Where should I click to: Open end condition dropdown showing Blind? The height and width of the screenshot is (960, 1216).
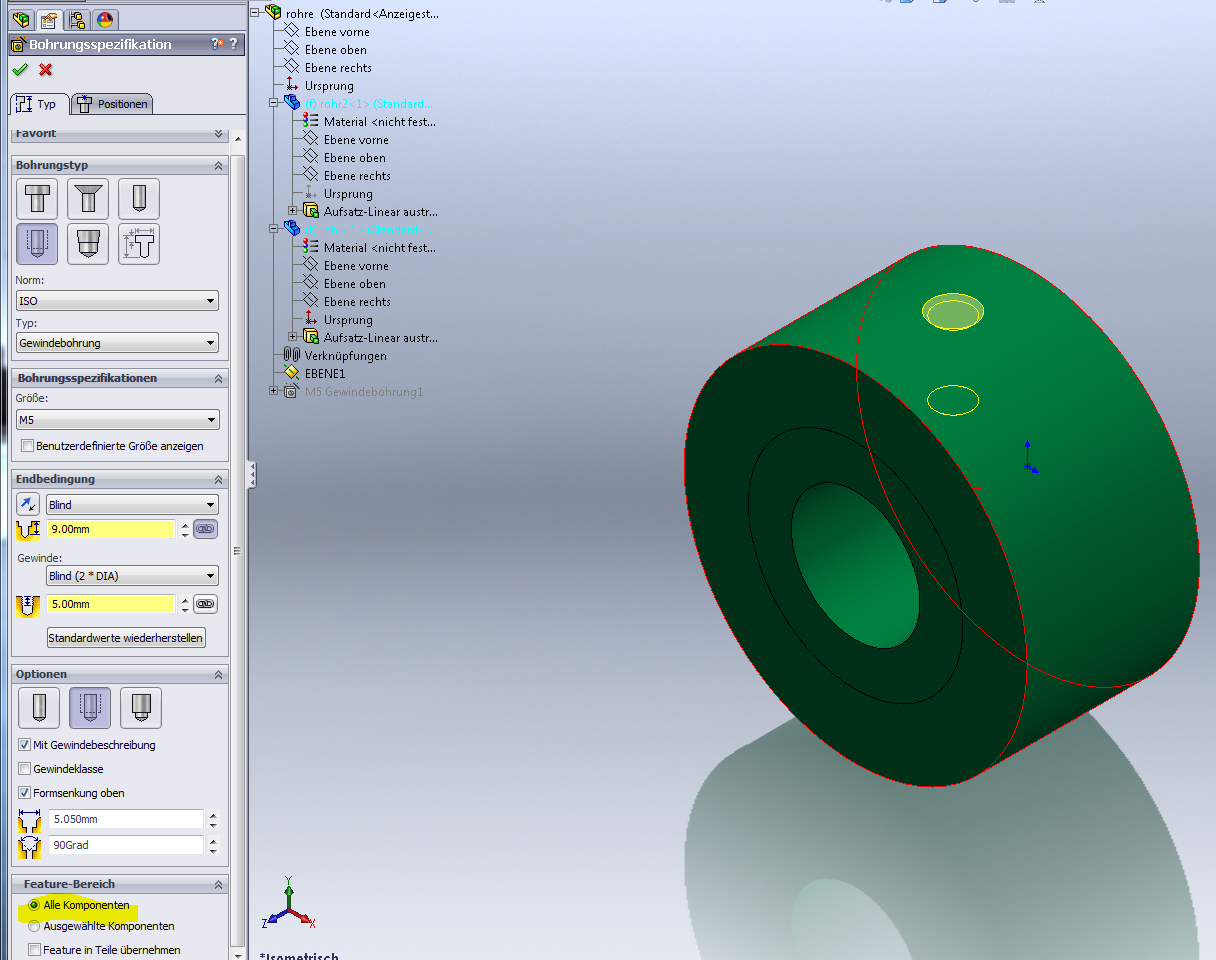coord(132,505)
